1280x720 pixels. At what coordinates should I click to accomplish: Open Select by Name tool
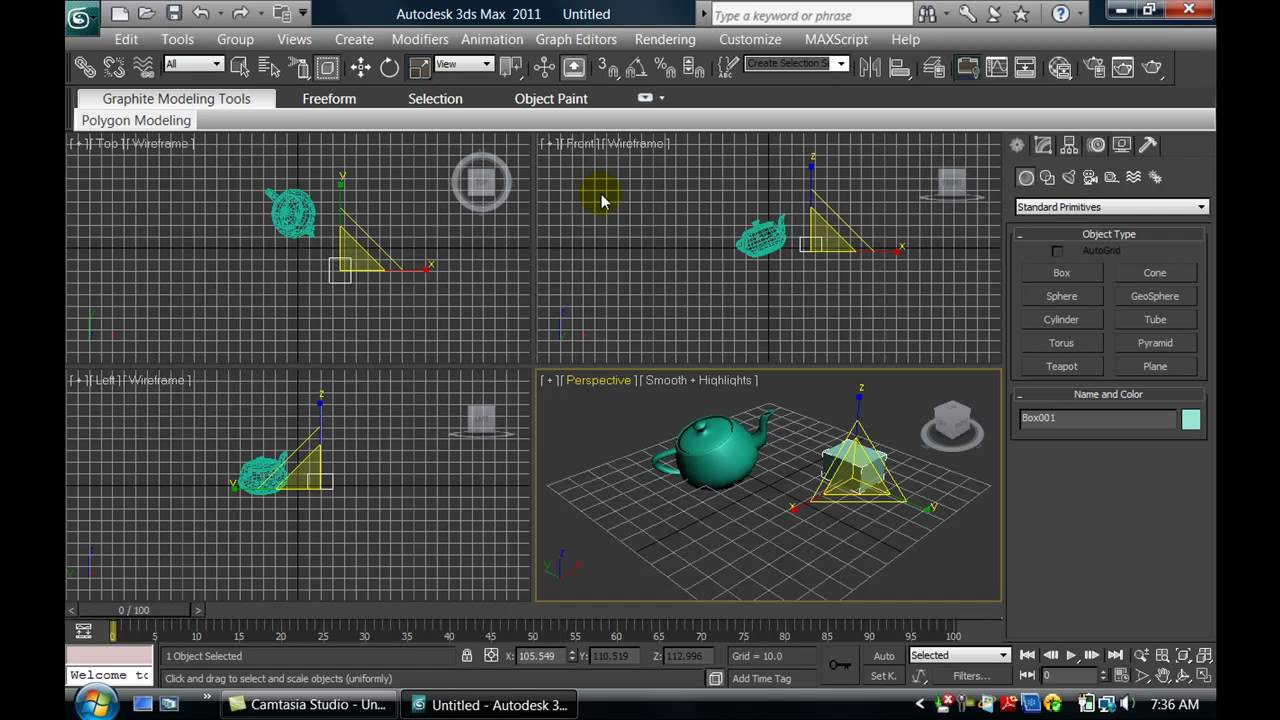point(269,67)
